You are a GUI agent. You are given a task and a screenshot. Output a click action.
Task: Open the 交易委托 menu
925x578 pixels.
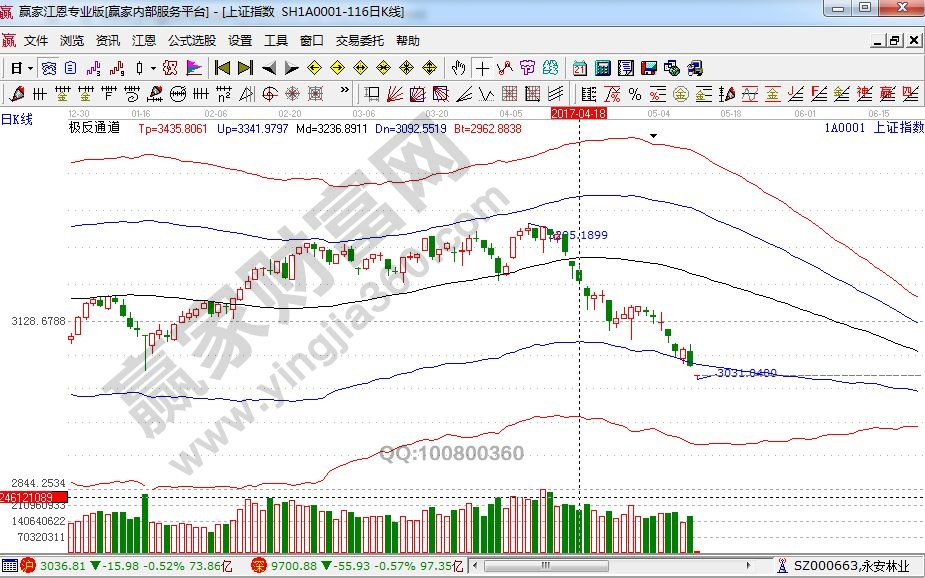[359, 41]
